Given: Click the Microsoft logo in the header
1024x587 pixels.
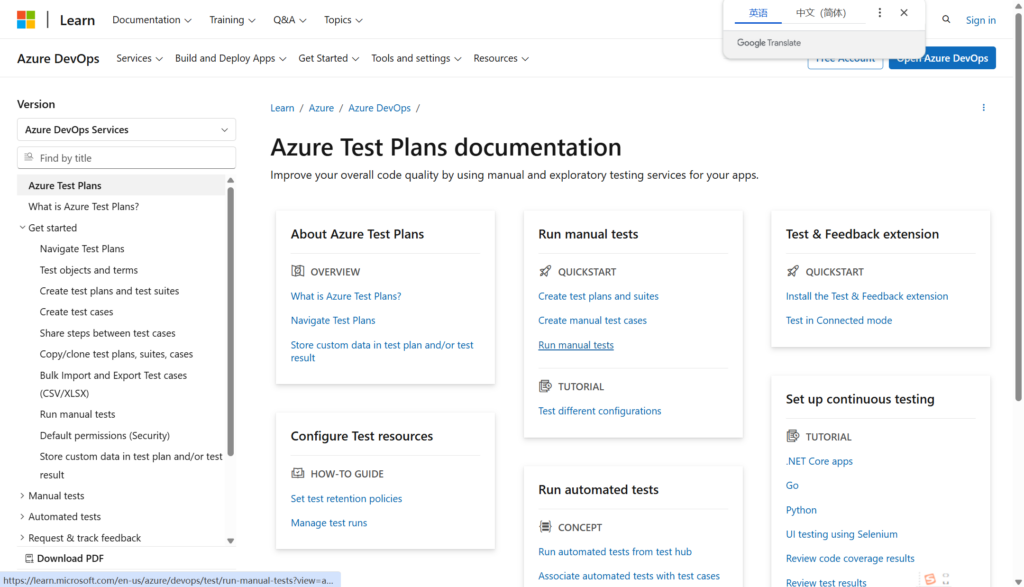Looking at the screenshot, I should tap(26, 20).
